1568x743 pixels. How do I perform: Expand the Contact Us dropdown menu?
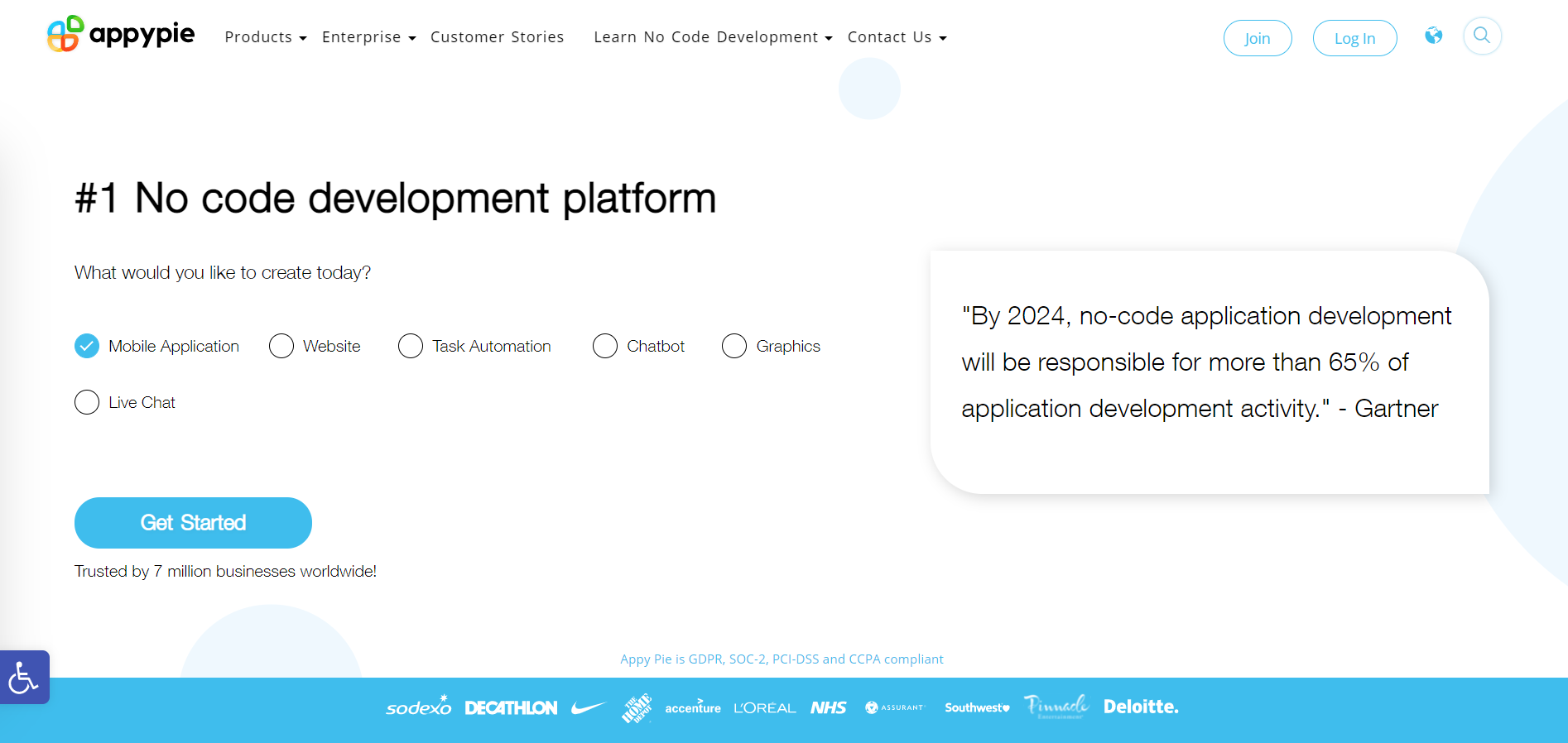pyautogui.click(x=897, y=37)
